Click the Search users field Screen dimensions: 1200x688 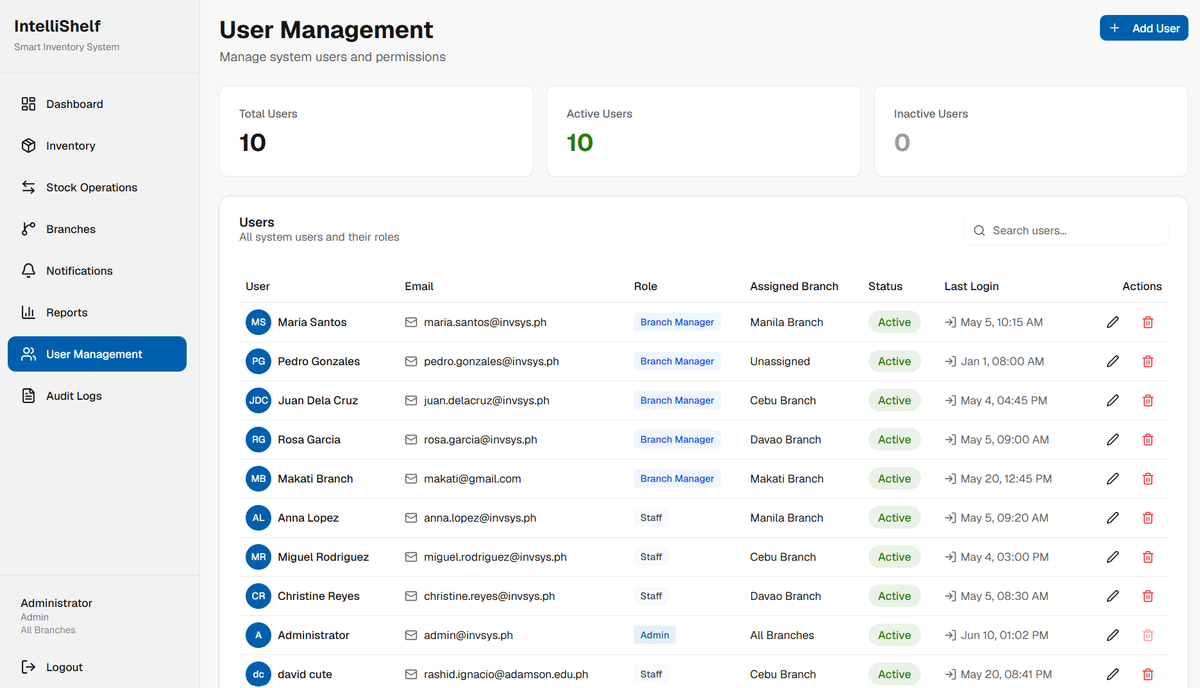click(x=1066, y=230)
